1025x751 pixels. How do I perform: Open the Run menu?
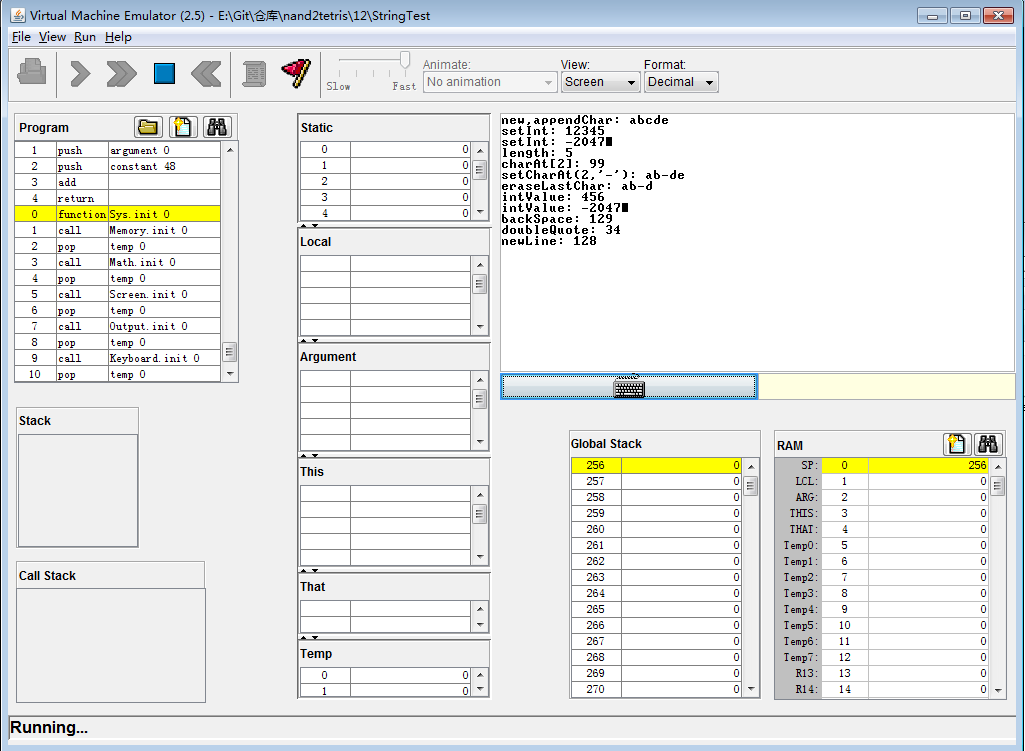click(85, 37)
